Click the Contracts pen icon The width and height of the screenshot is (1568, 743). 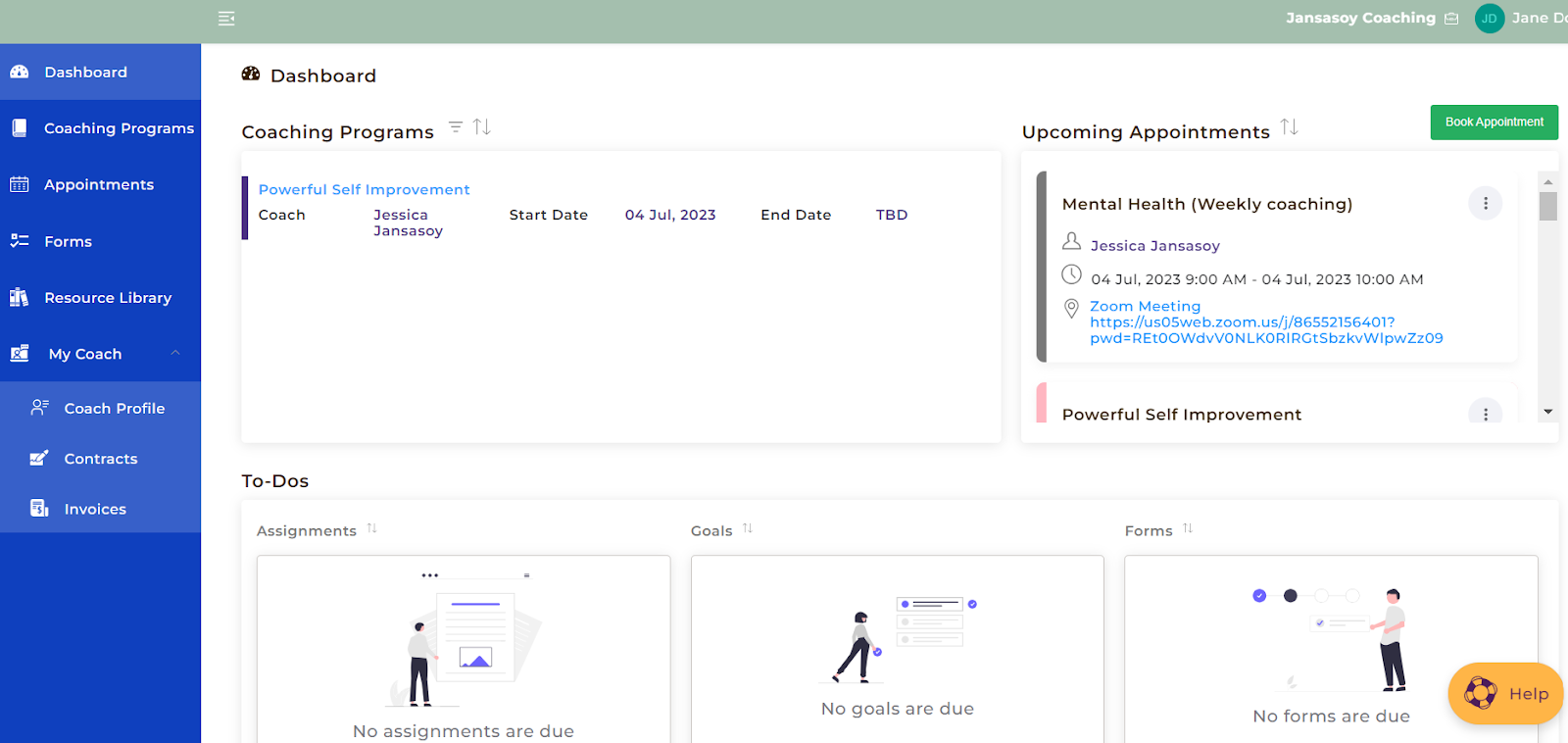[x=39, y=458]
